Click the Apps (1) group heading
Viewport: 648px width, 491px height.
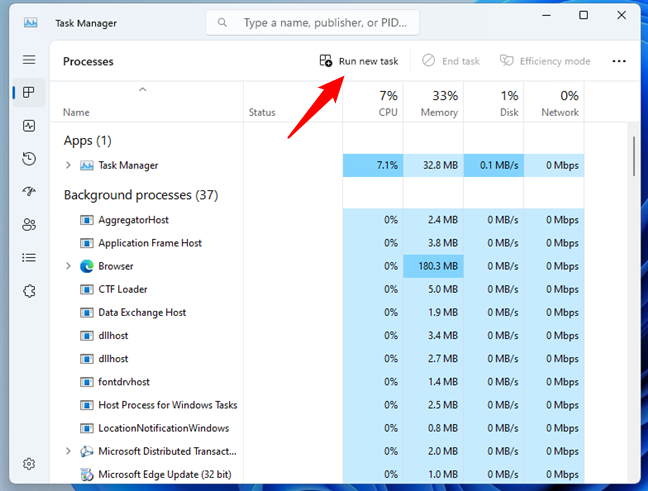click(88, 141)
